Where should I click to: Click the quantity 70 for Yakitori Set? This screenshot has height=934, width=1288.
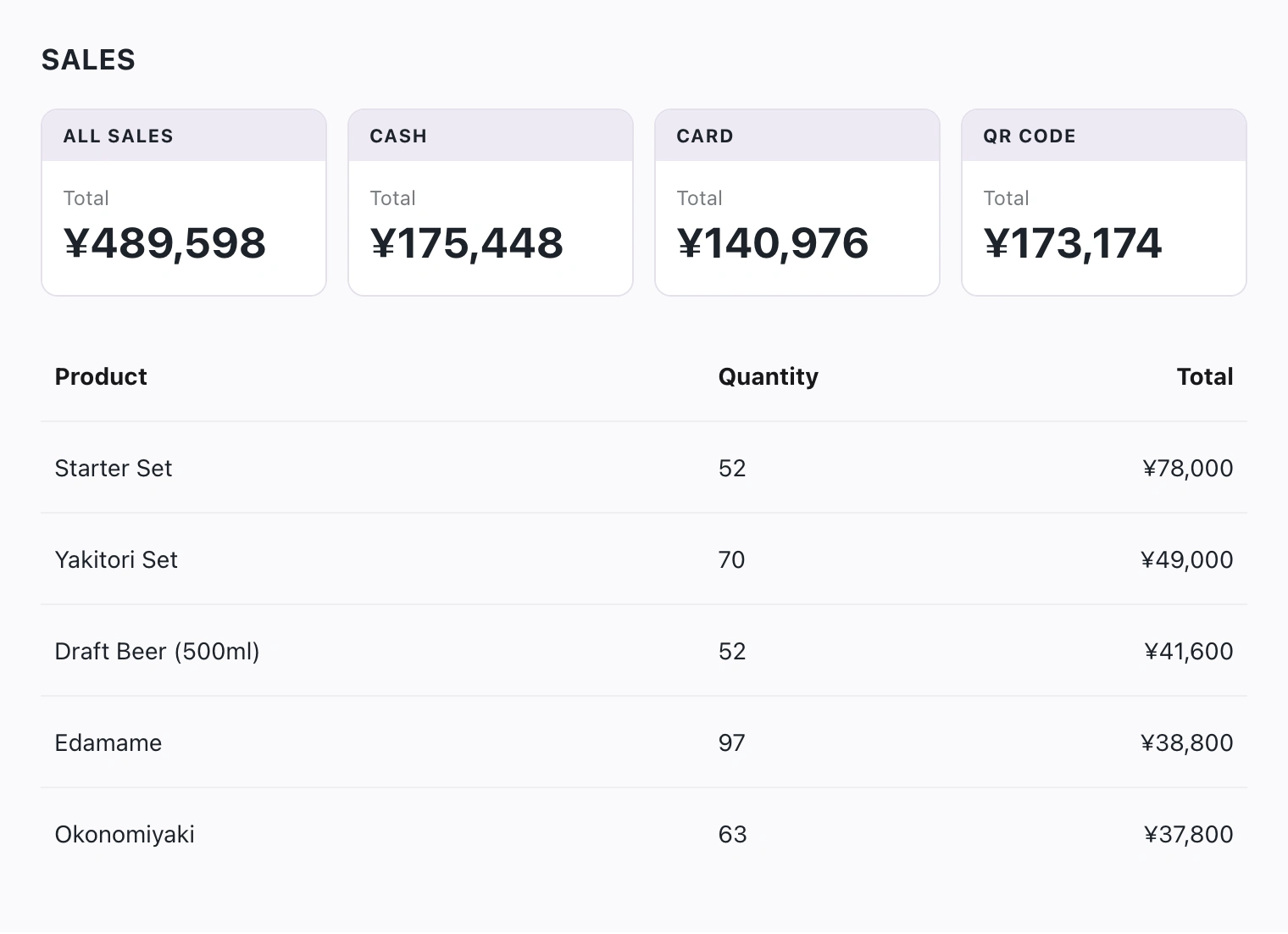click(x=732, y=559)
